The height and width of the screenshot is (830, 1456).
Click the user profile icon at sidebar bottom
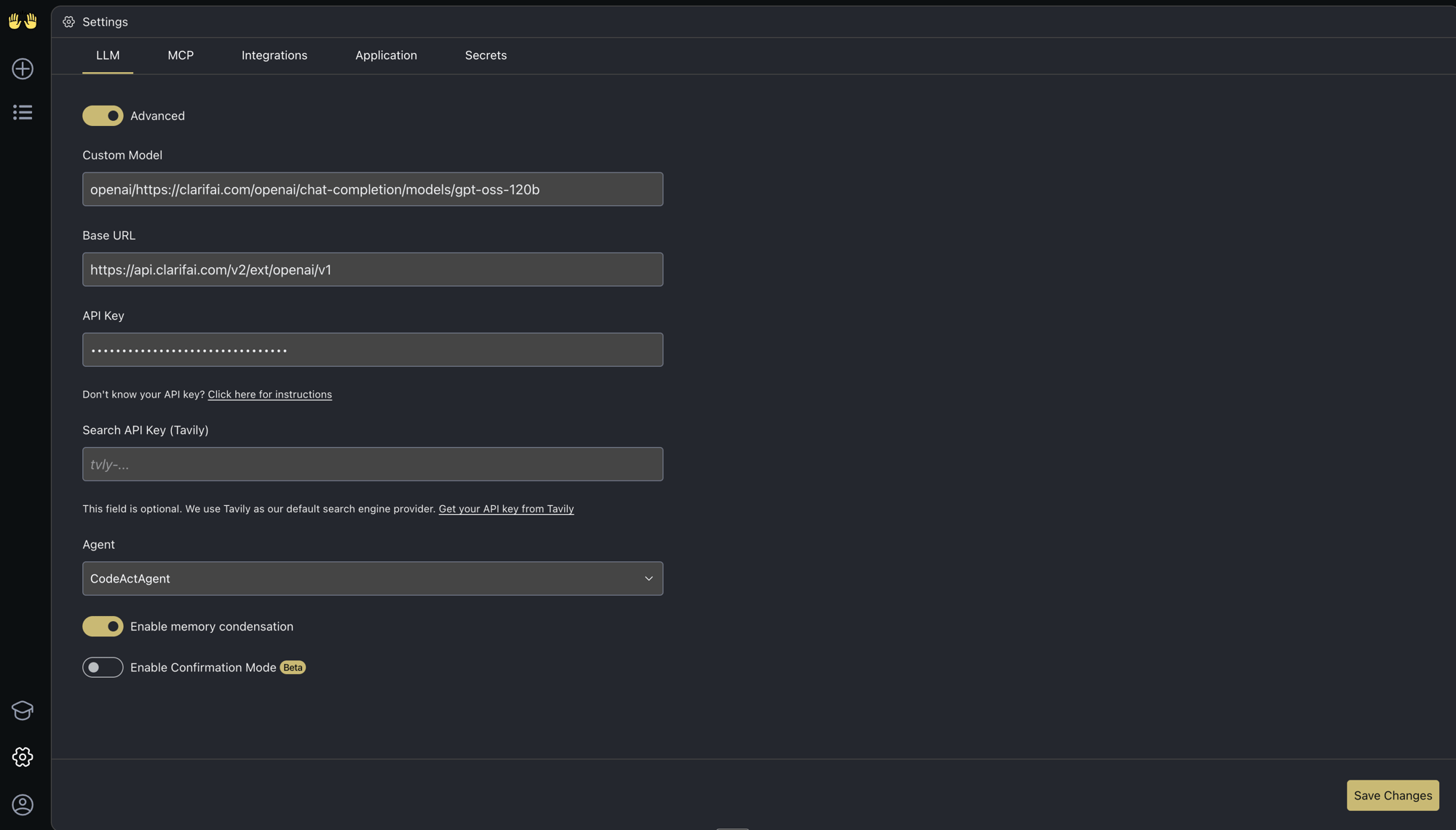23,805
